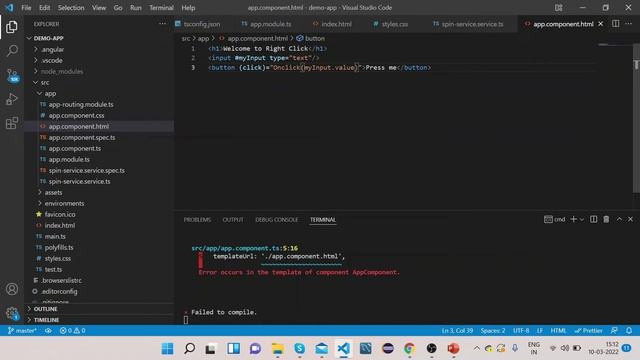640x360 pixels.
Task: Split the terminal panel
Action: [593, 219]
